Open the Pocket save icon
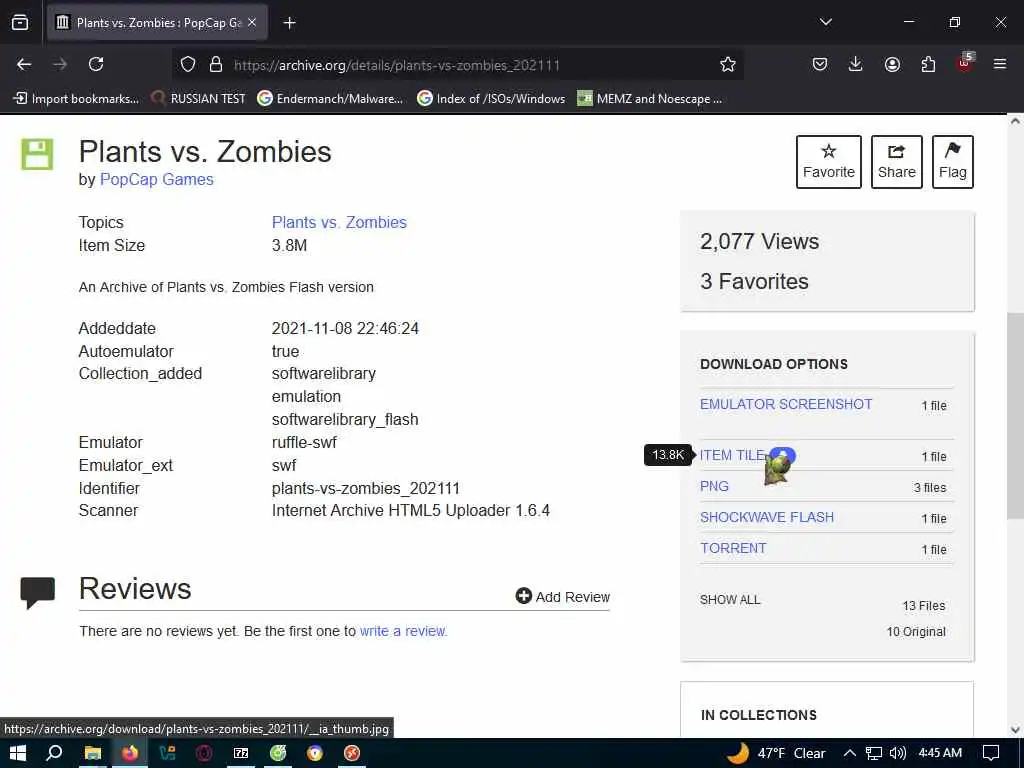The image size is (1024, 768). click(820, 64)
